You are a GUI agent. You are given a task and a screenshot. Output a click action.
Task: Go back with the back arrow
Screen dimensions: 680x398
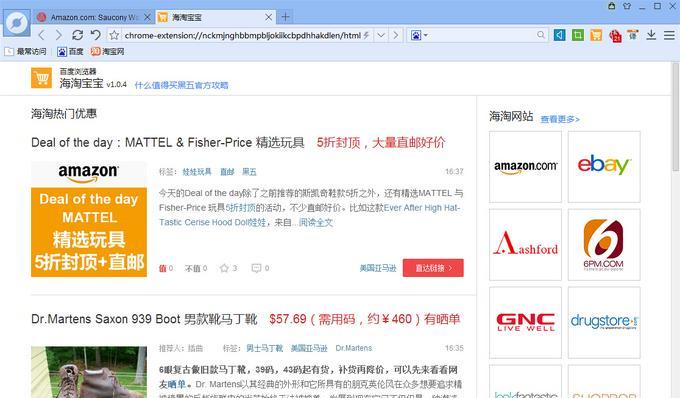pos(42,35)
